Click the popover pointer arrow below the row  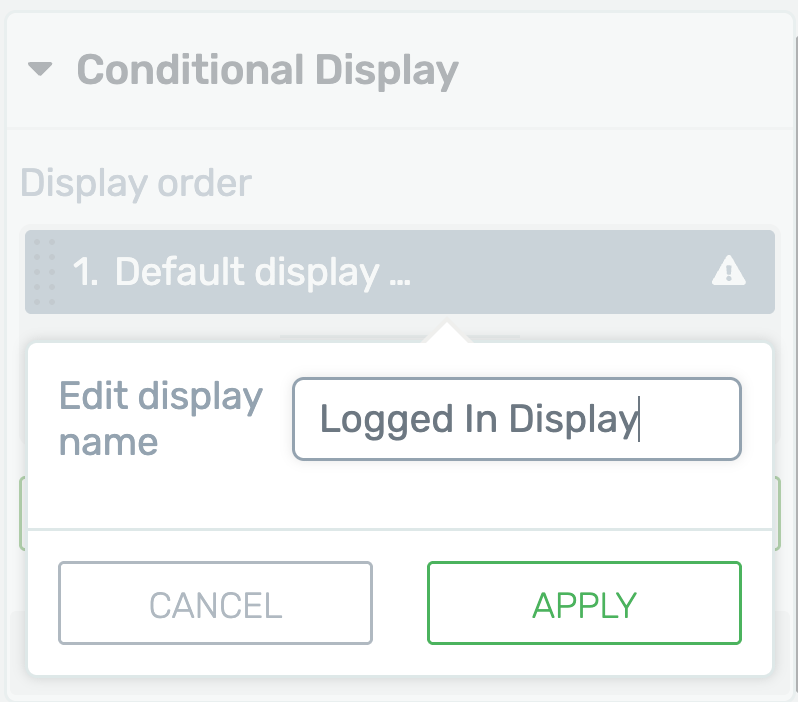tap(446, 333)
